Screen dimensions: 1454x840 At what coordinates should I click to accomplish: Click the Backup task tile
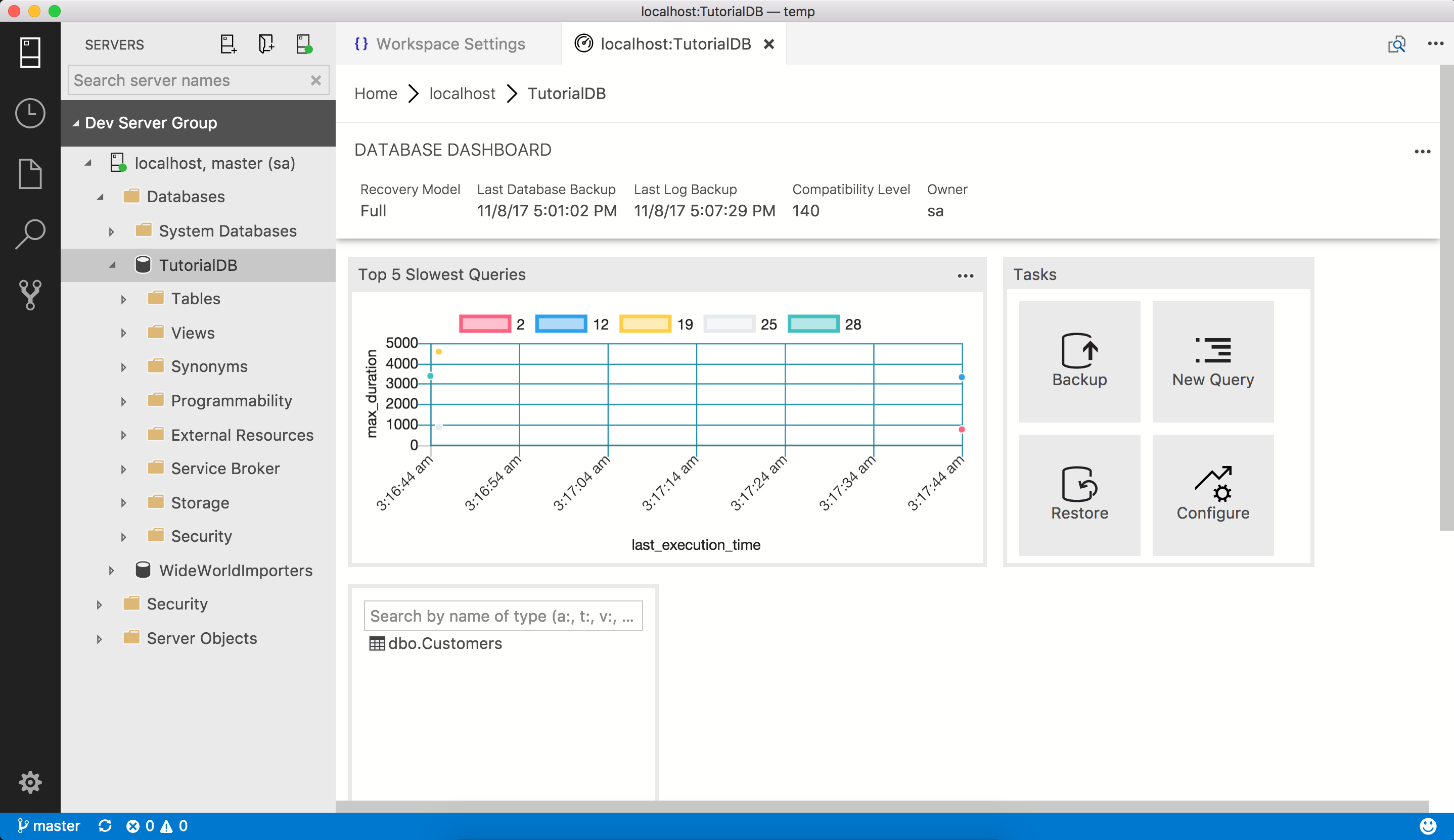click(1079, 362)
